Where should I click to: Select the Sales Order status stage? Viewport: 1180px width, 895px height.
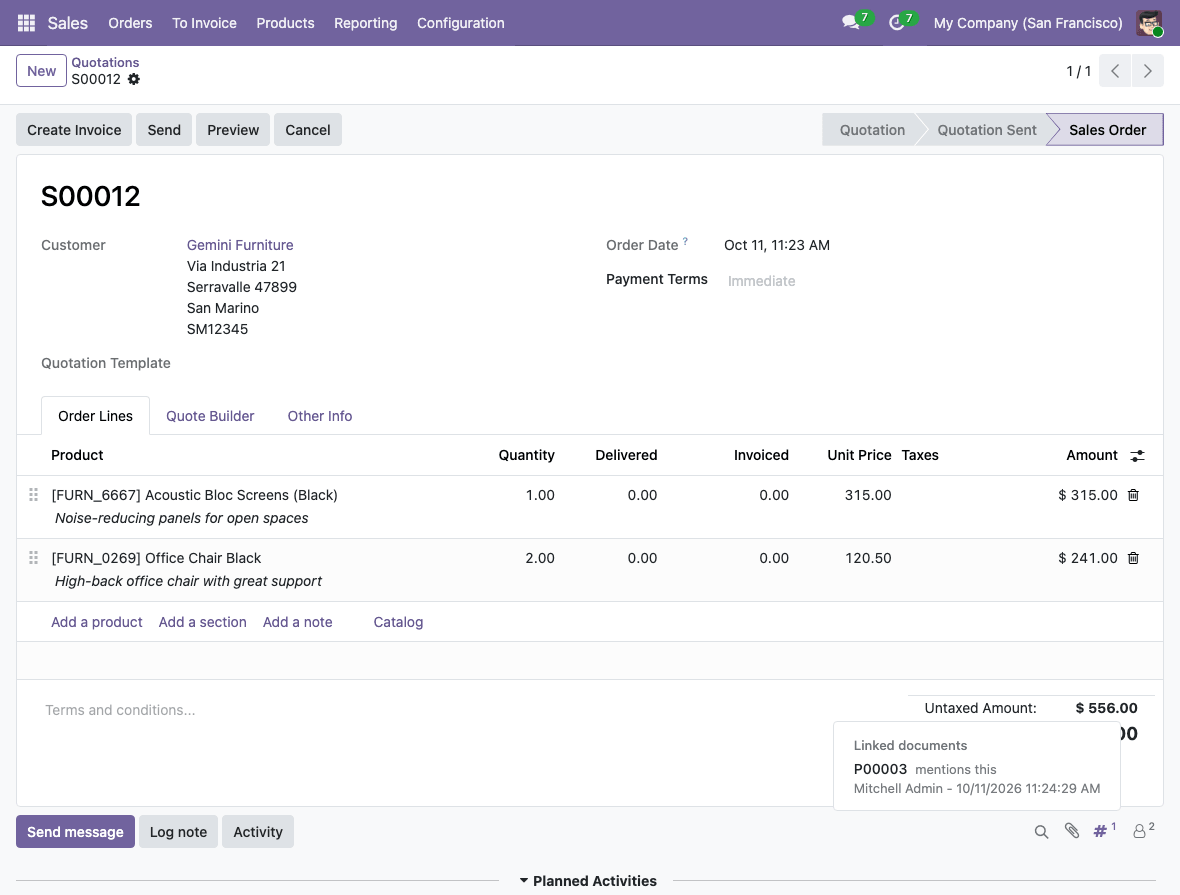tap(1107, 129)
